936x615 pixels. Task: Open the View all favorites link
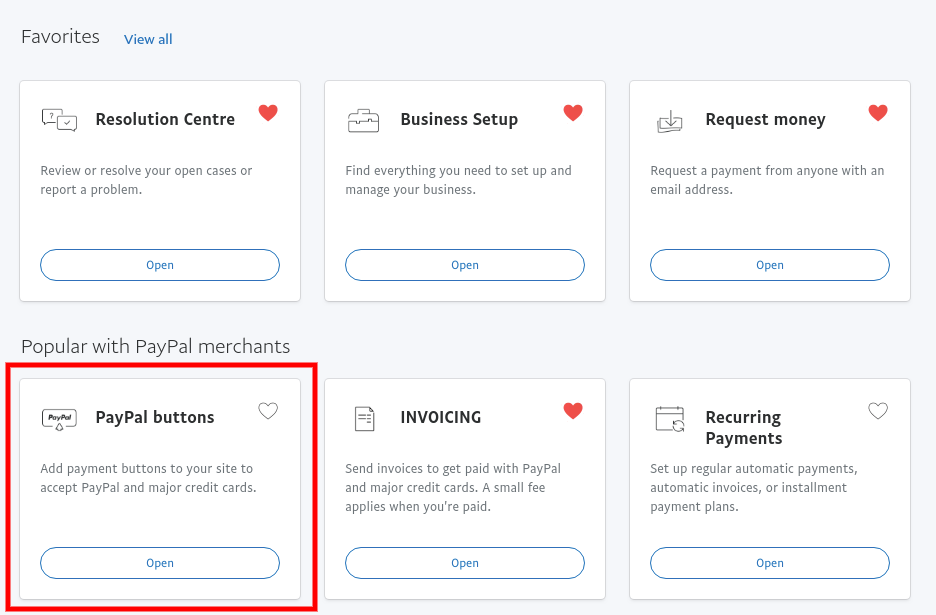pos(148,39)
